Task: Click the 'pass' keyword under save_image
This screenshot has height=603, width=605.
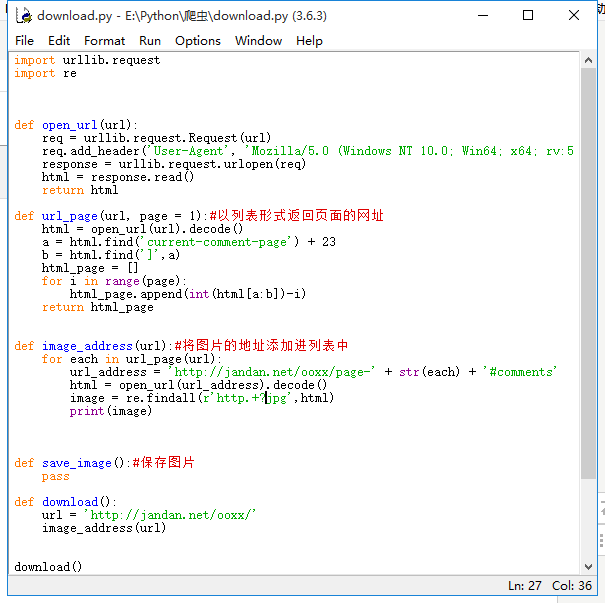Action: tap(56, 476)
